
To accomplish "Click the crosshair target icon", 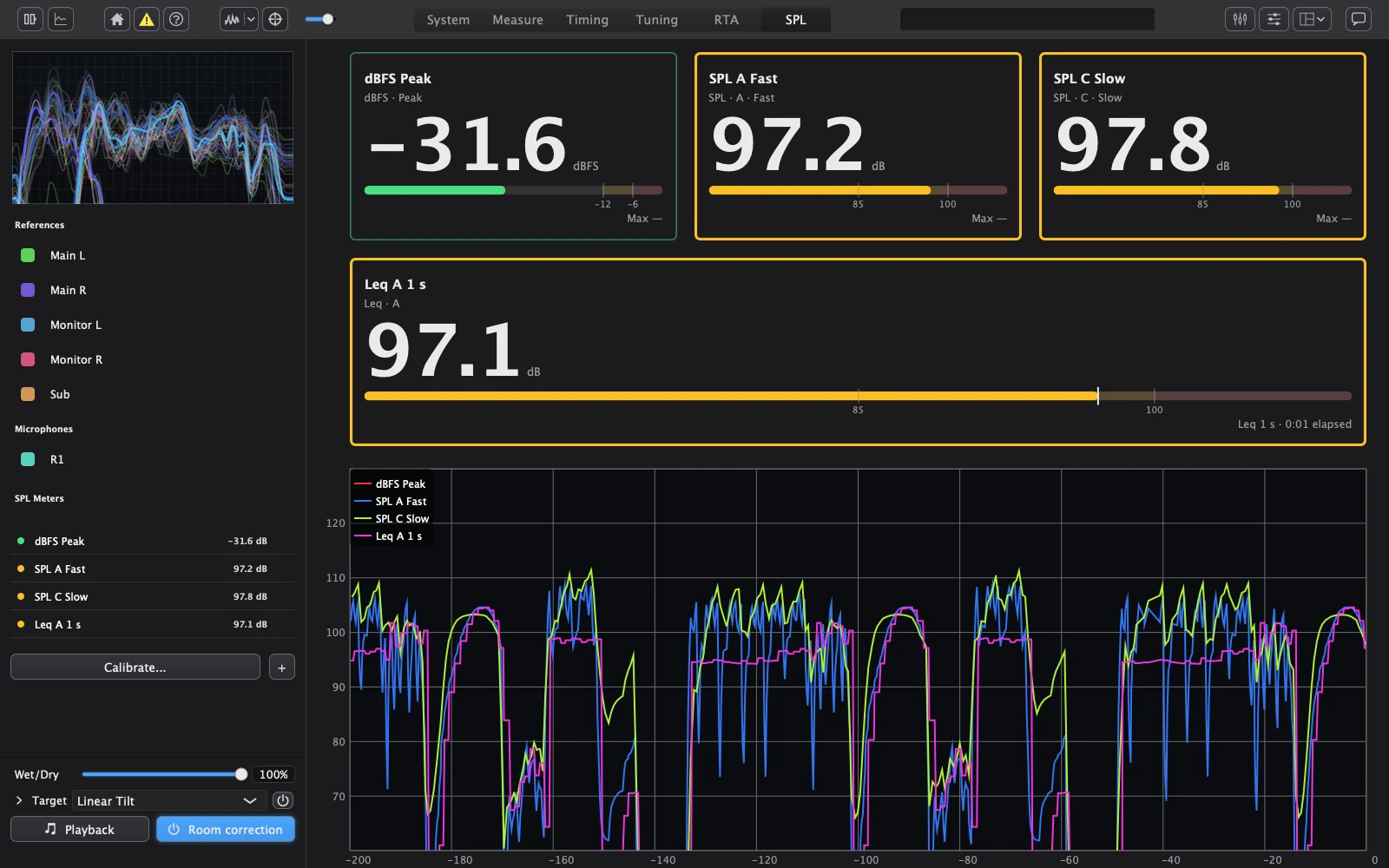I will click(275, 19).
